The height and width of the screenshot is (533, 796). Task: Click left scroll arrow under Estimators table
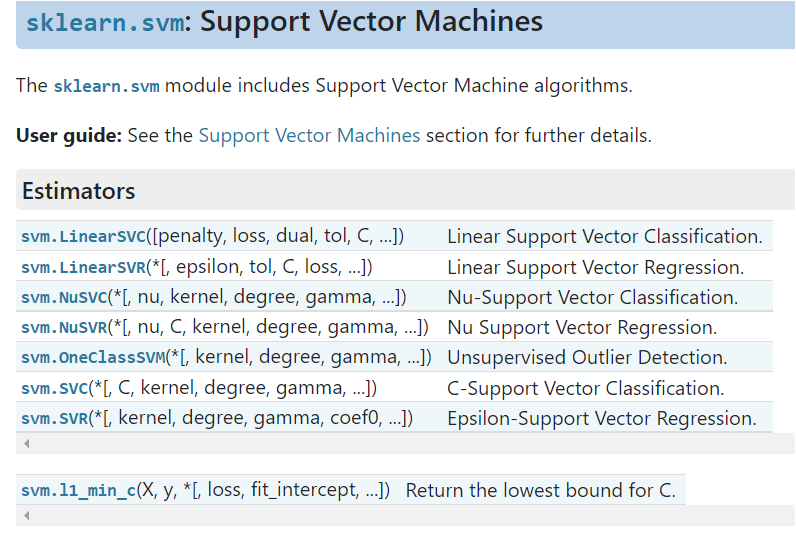pos(26,443)
